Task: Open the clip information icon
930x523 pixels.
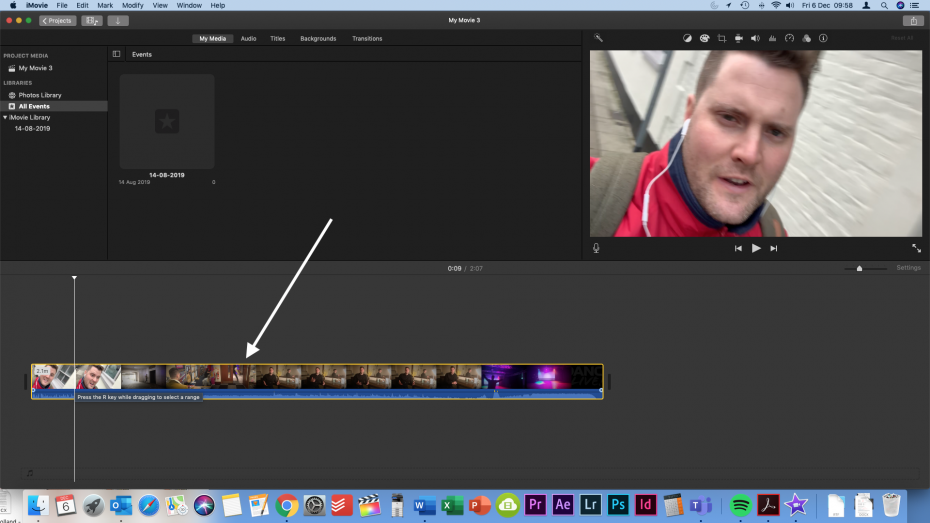Action: click(x=823, y=38)
